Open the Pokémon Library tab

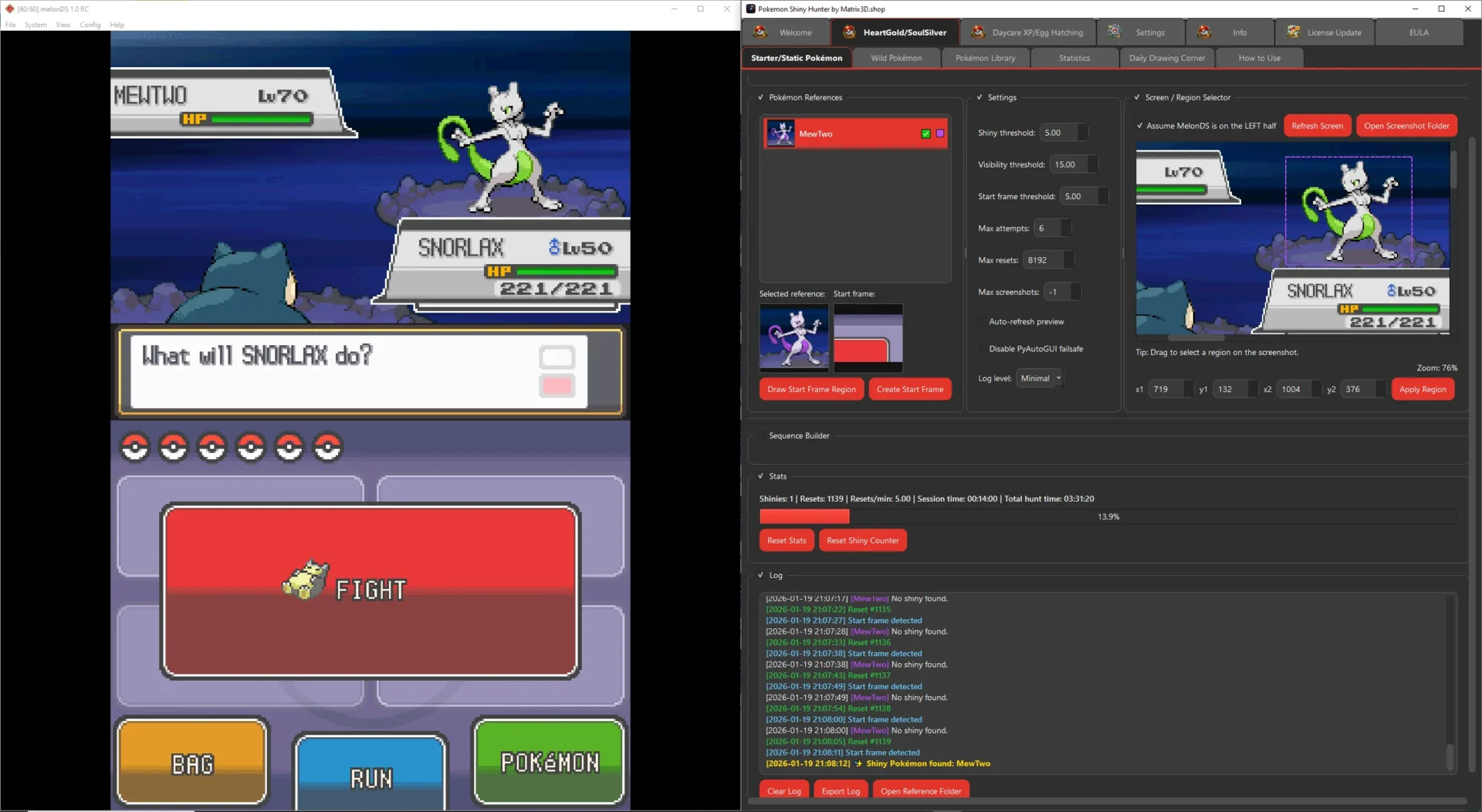point(985,58)
